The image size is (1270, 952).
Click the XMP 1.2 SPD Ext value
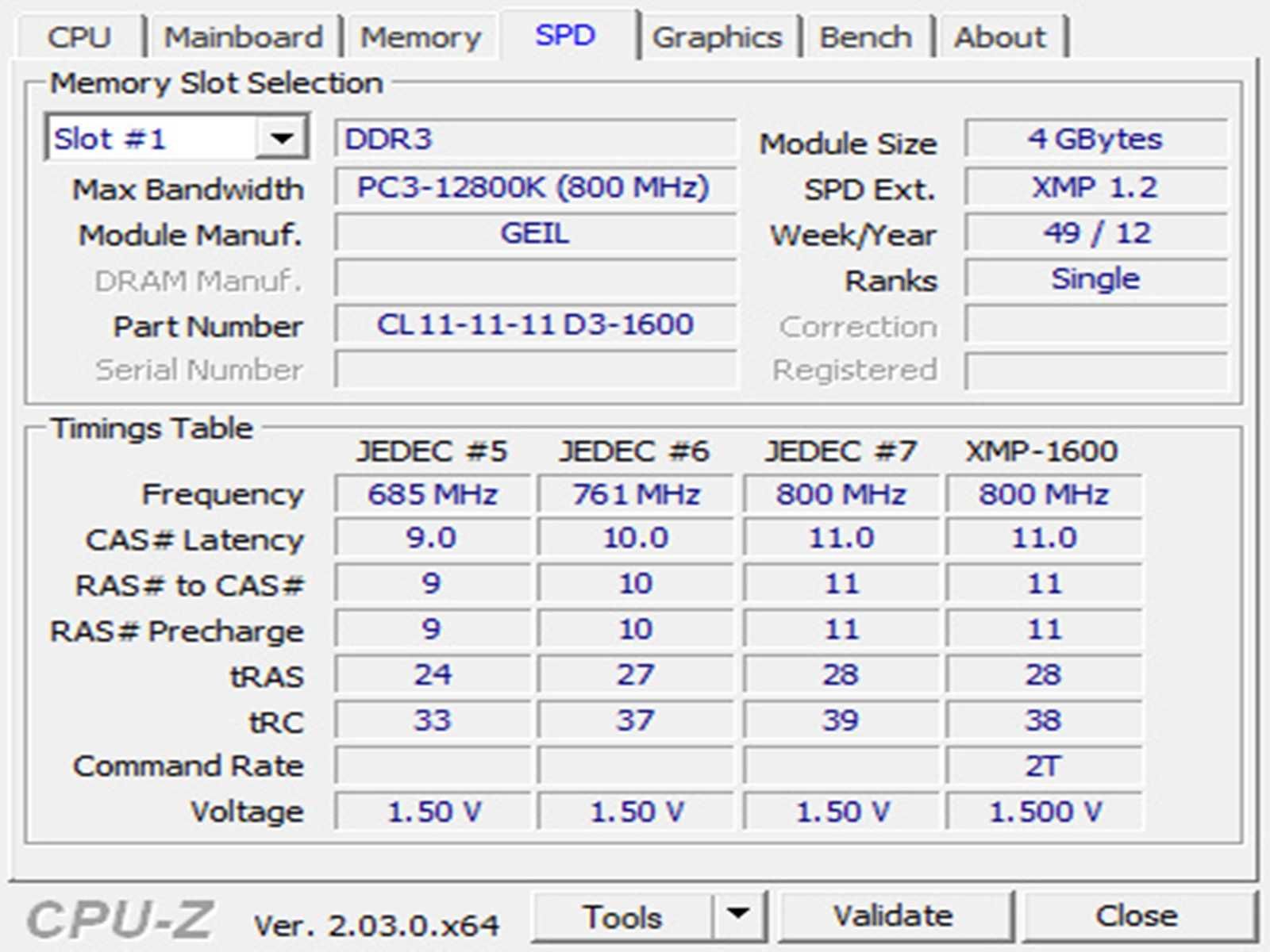tap(1096, 187)
